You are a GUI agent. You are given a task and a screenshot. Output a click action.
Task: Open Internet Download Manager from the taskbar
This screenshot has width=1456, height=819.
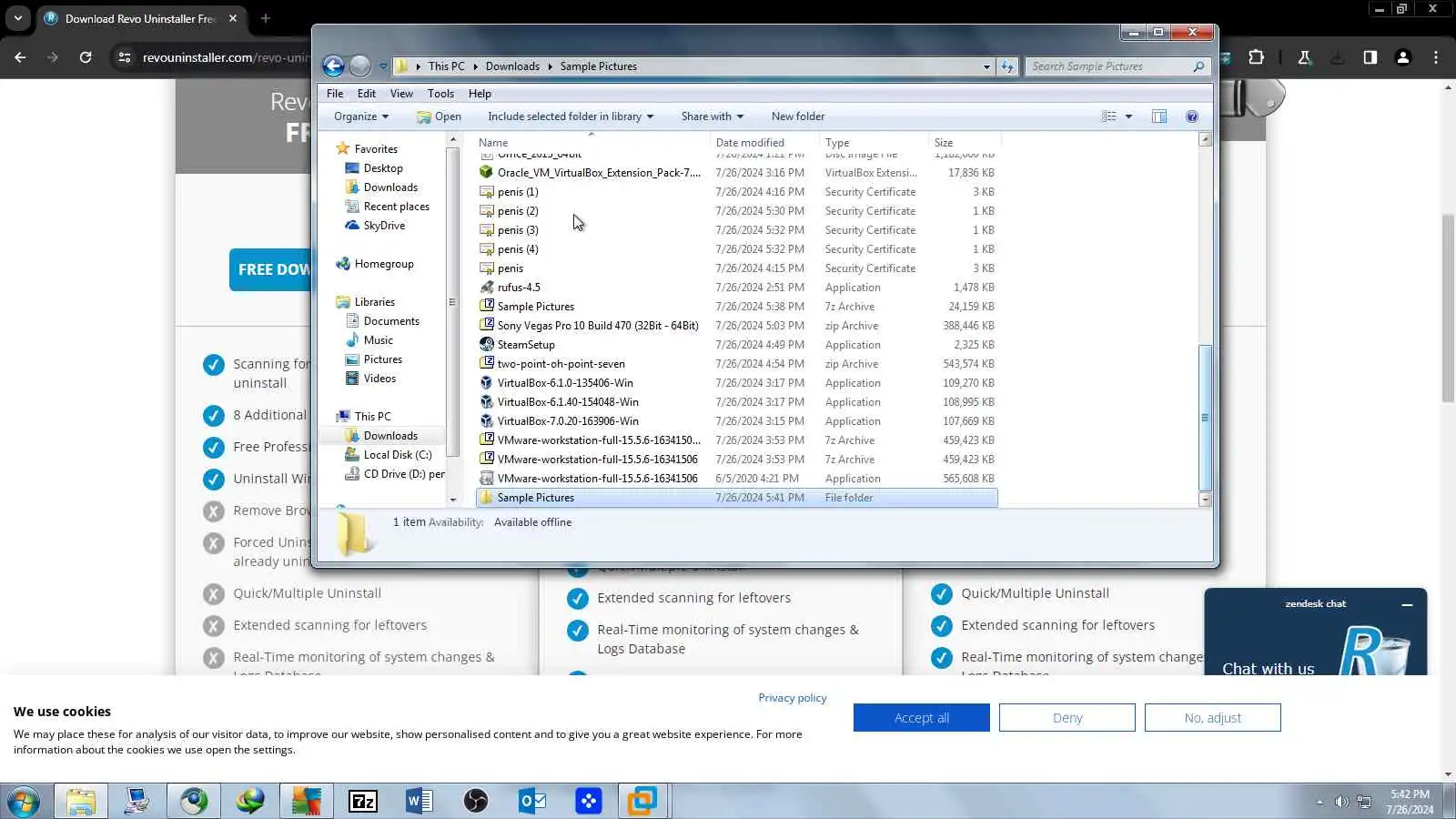250,801
